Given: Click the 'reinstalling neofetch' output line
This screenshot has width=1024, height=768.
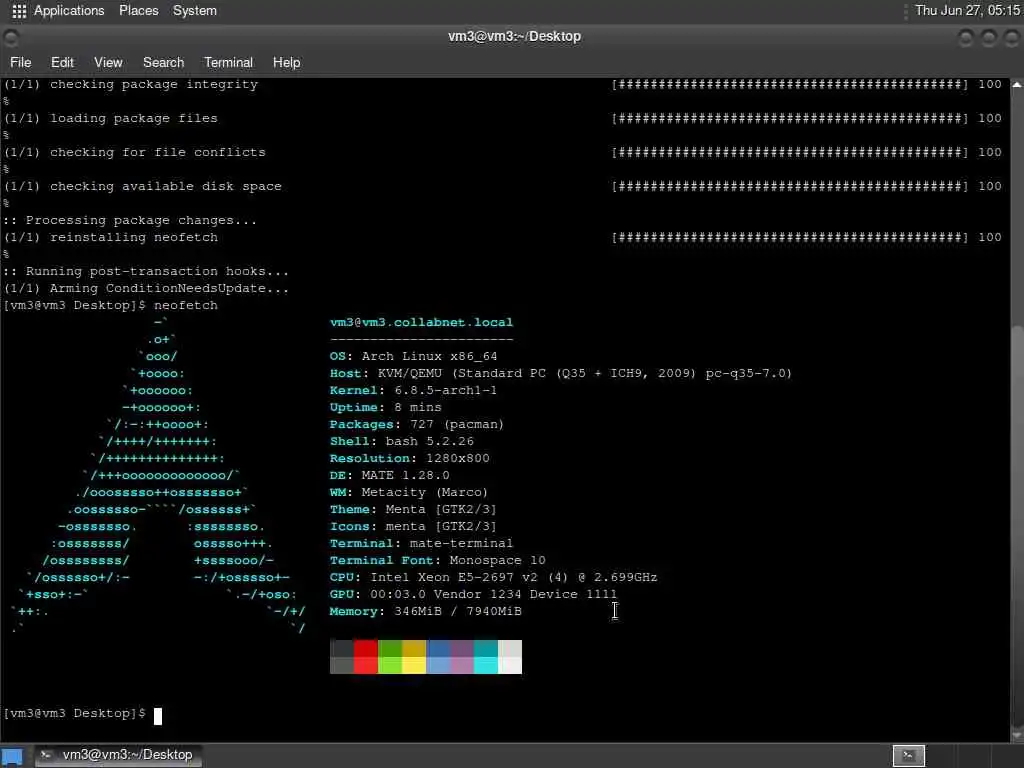Looking at the screenshot, I should (x=111, y=238).
